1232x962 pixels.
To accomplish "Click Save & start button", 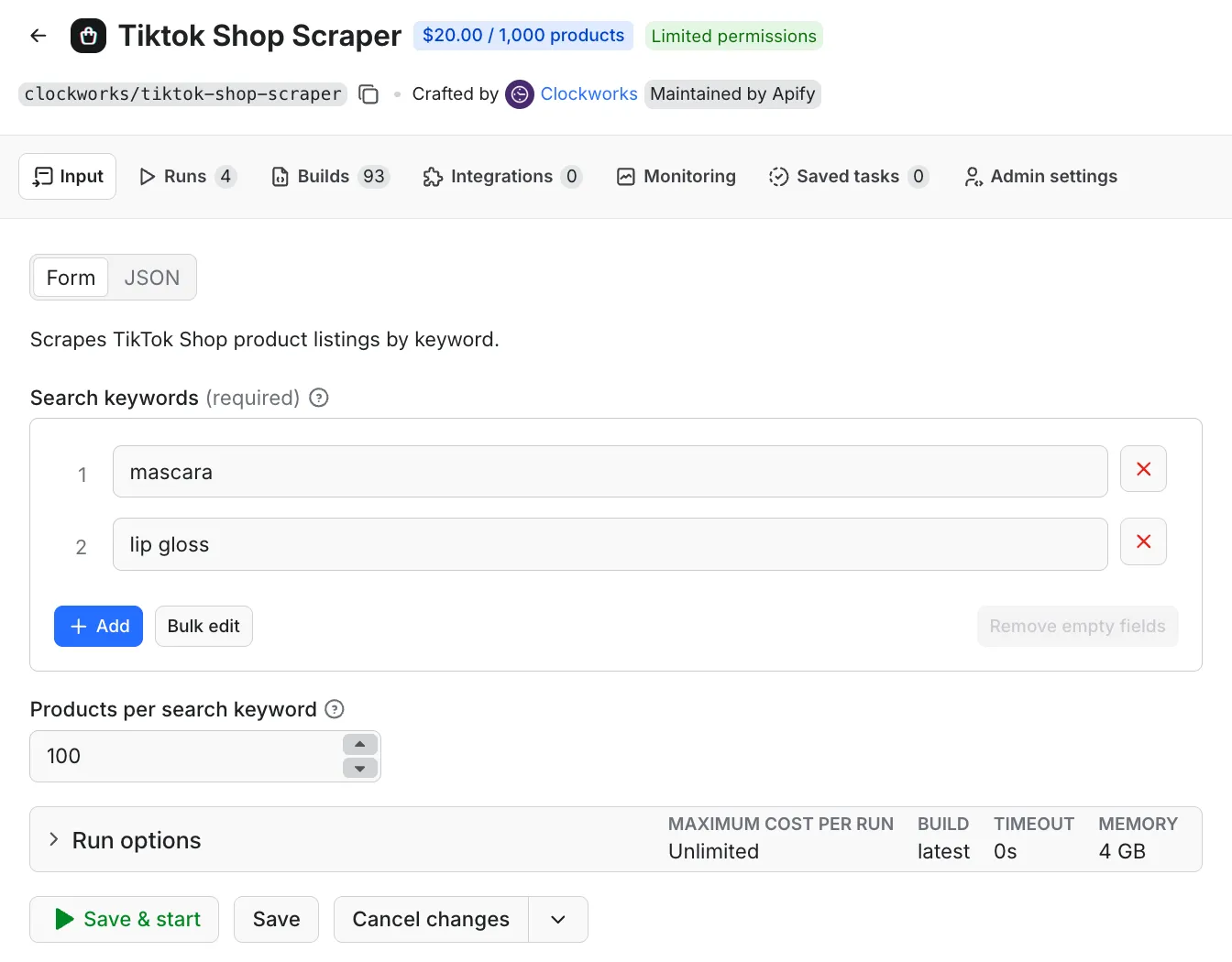I will point(125,919).
